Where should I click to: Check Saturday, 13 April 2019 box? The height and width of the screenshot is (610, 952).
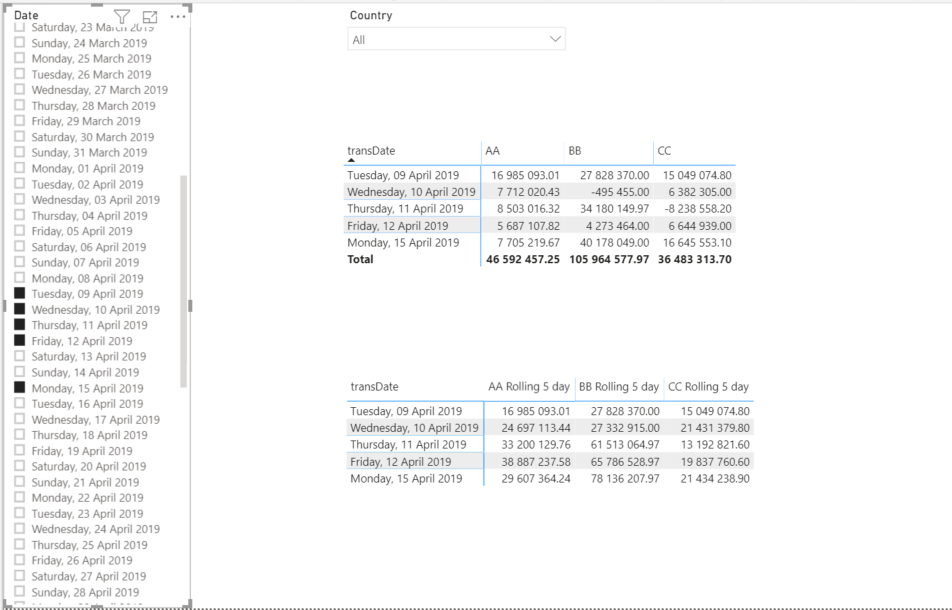19,356
